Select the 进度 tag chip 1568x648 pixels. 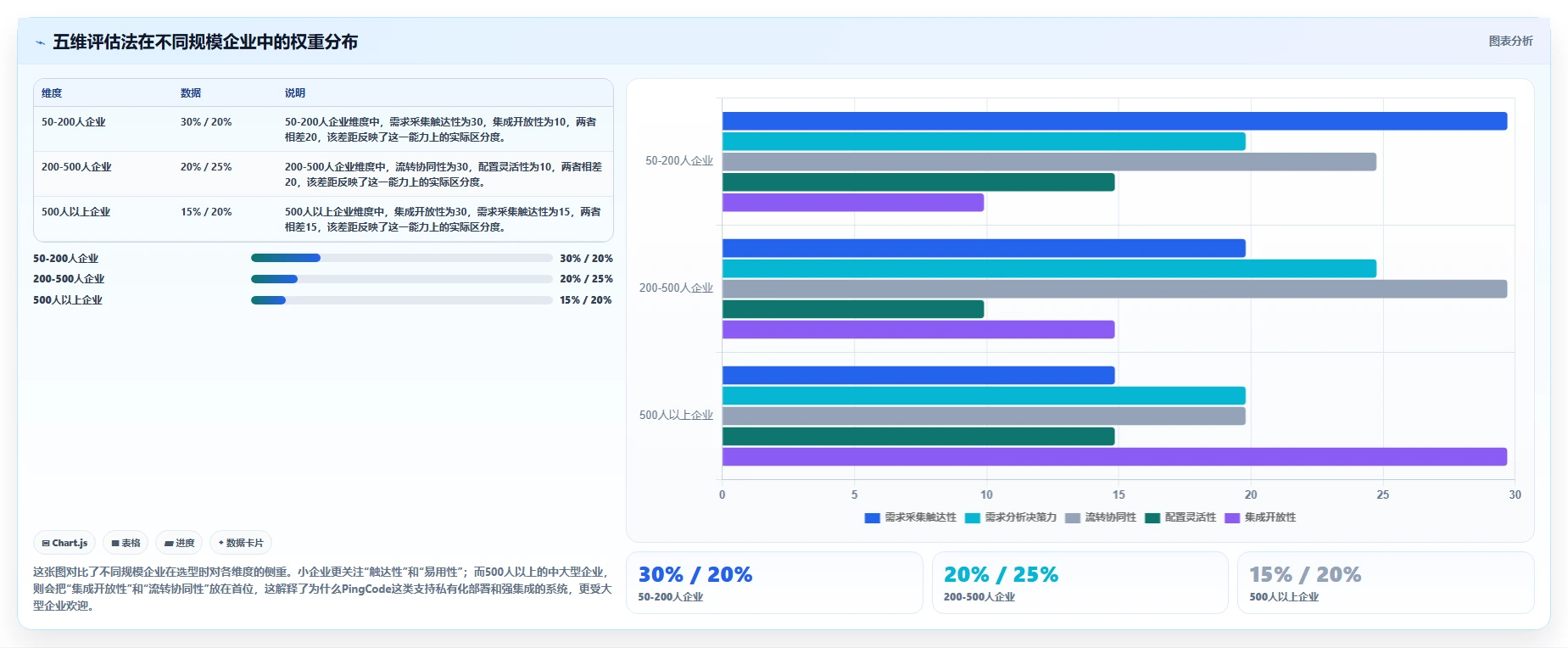pyautogui.click(x=179, y=543)
